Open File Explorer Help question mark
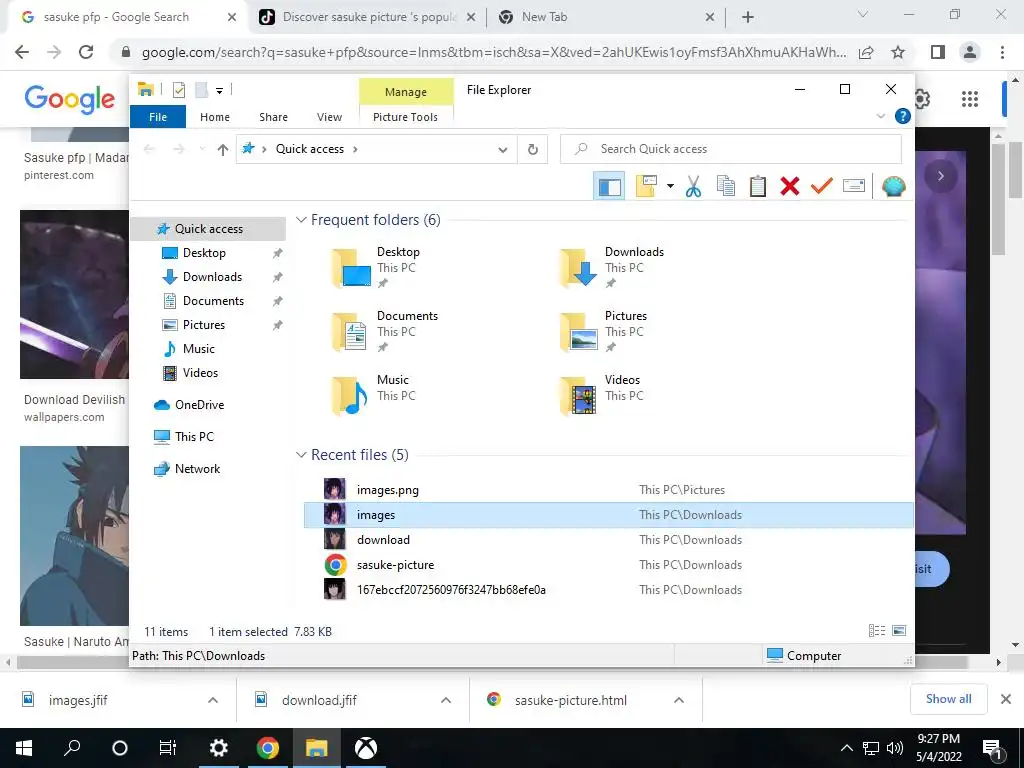Screen dimensions: 1024x768 tap(903, 116)
